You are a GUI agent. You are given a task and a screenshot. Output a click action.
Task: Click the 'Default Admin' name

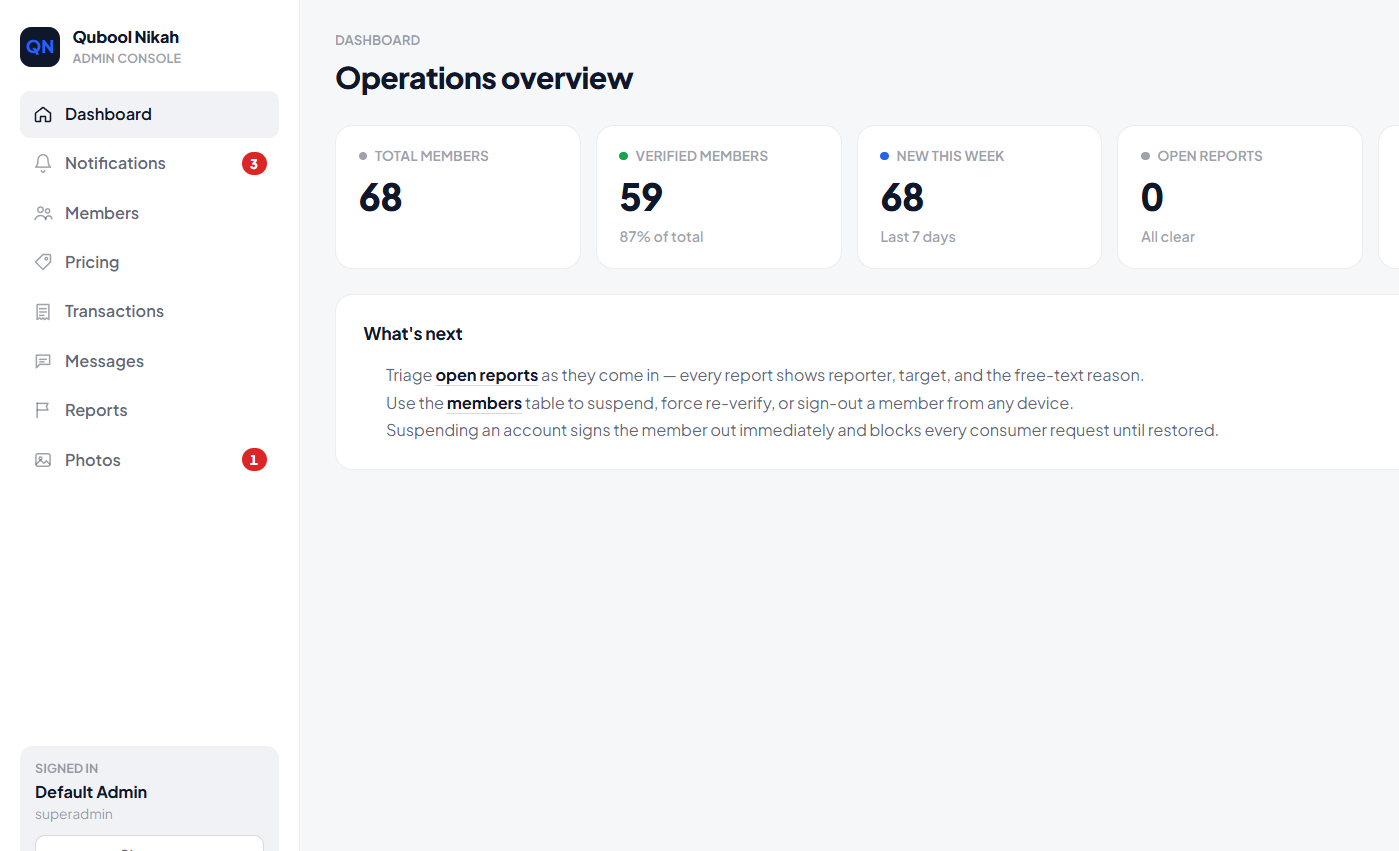tap(91, 792)
